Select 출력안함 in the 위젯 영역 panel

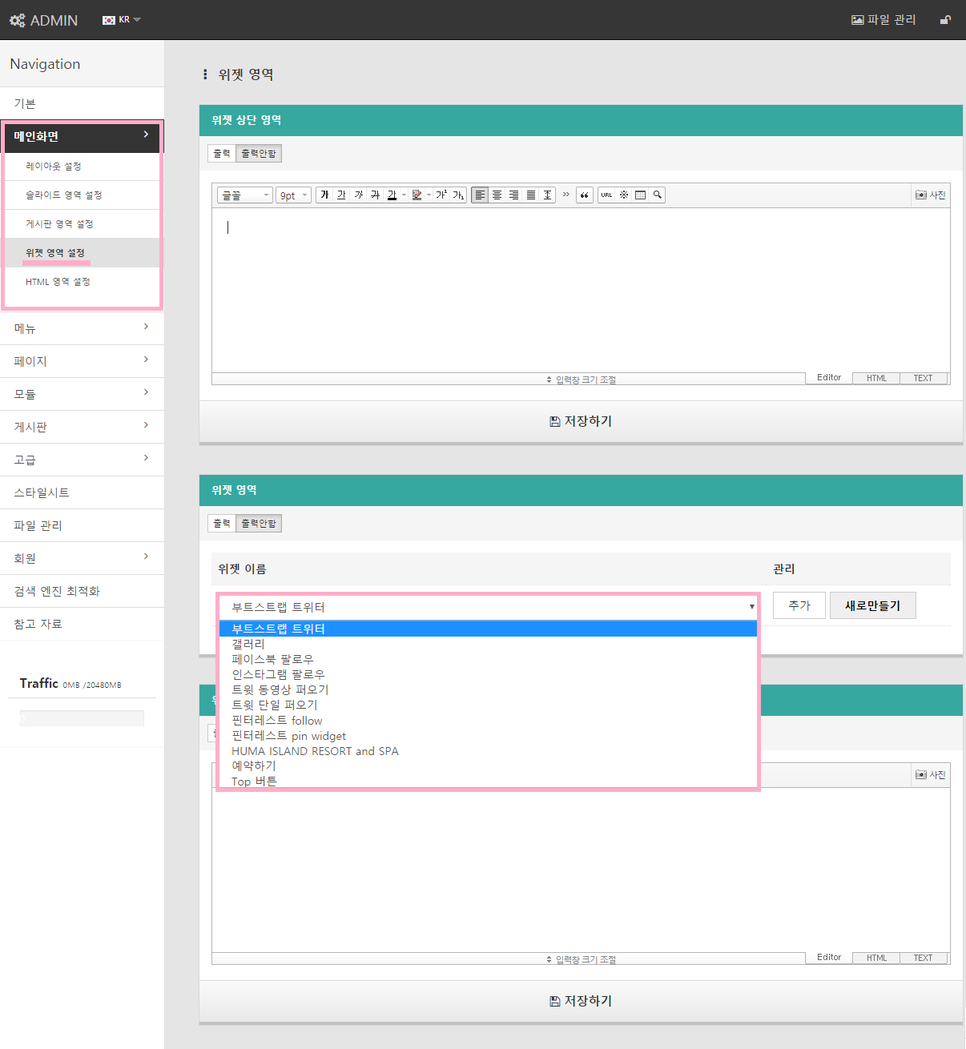259,523
